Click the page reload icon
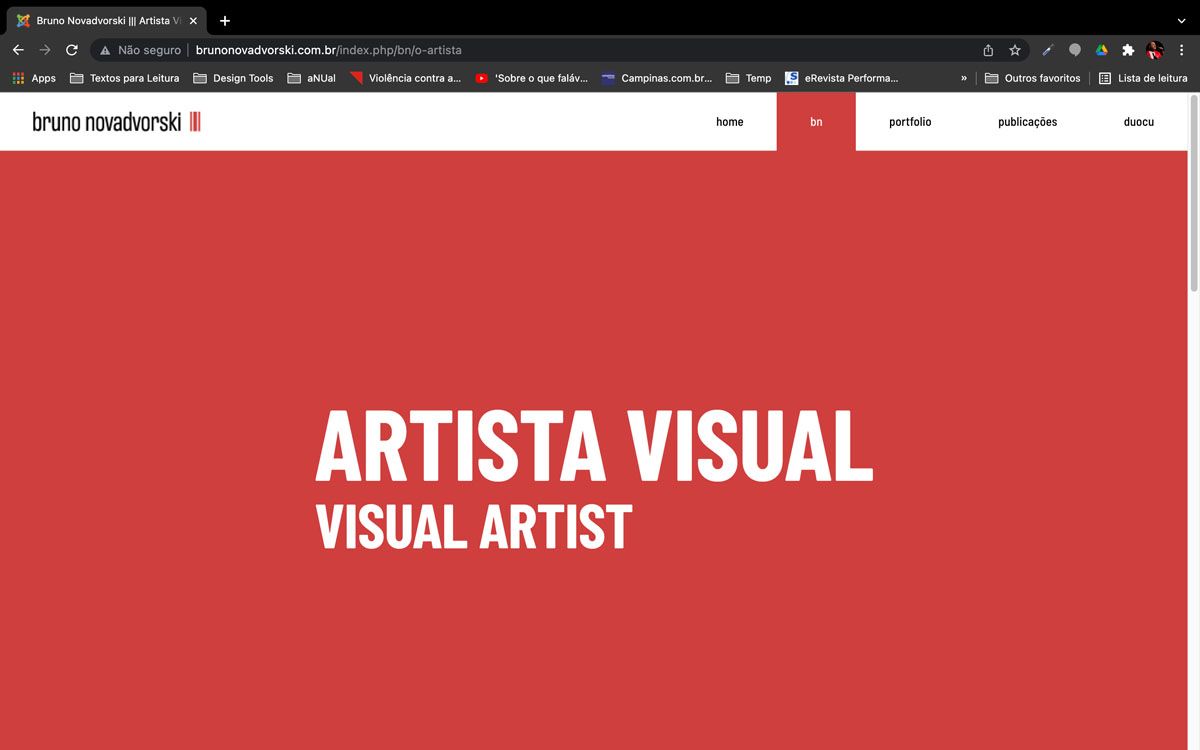 (x=72, y=50)
